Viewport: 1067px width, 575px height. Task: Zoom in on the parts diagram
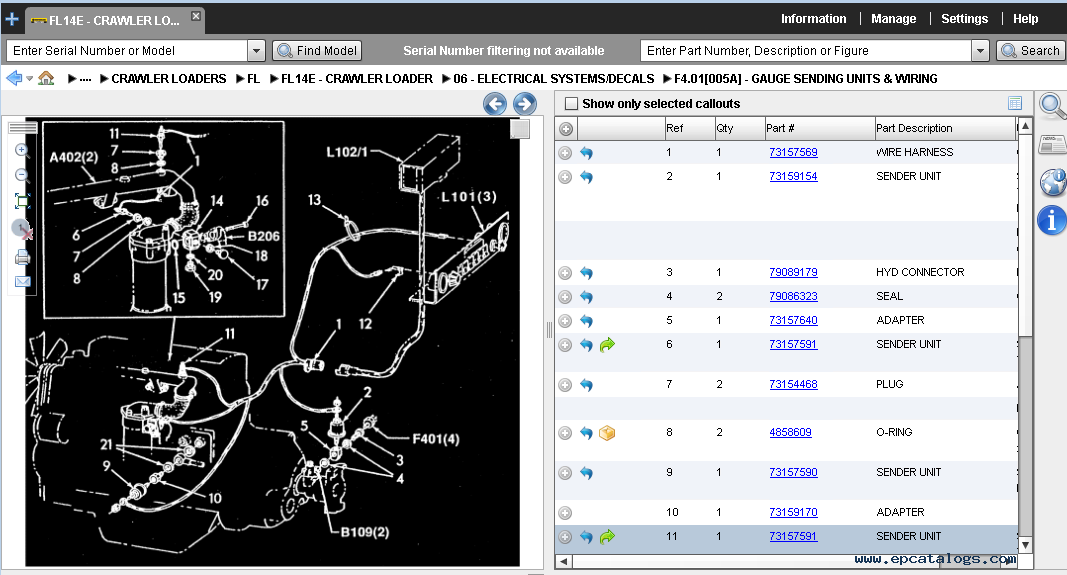point(22,151)
